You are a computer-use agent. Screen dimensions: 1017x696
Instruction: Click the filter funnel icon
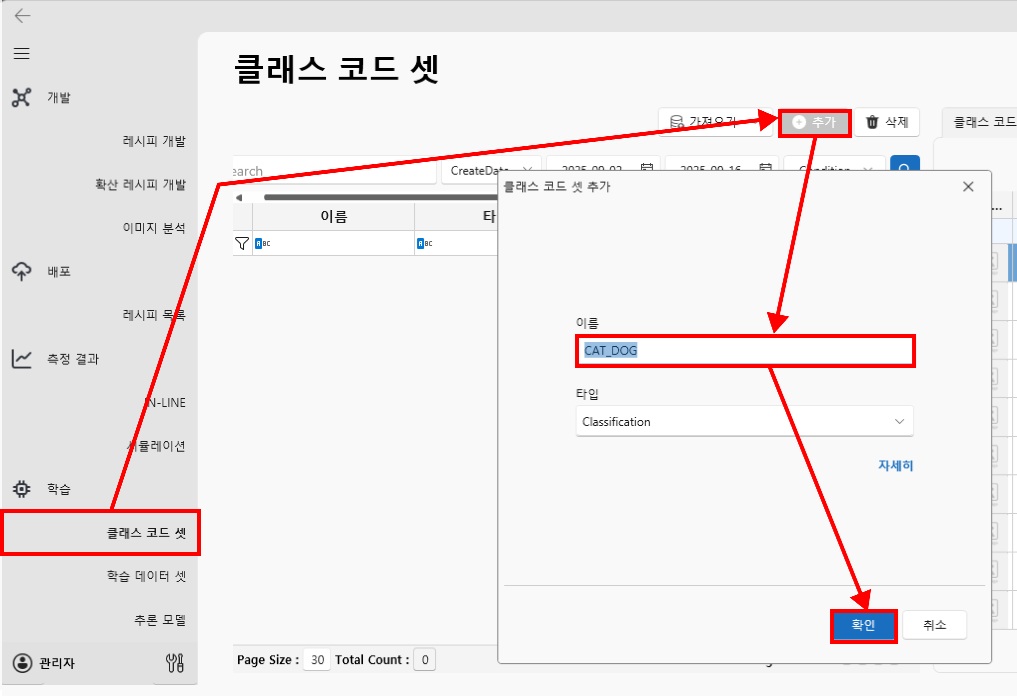(x=241, y=243)
